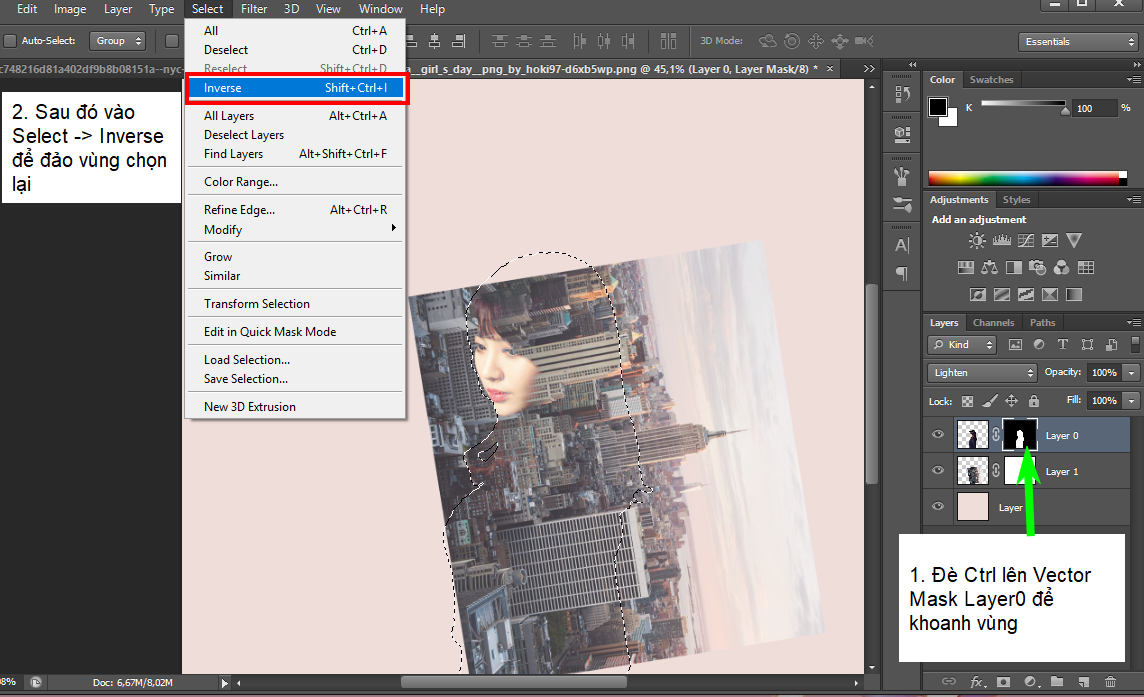The width and height of the screenshot is (1144, 697).
Task: Add a Curves adjustment
Action: click(1025, 241)
